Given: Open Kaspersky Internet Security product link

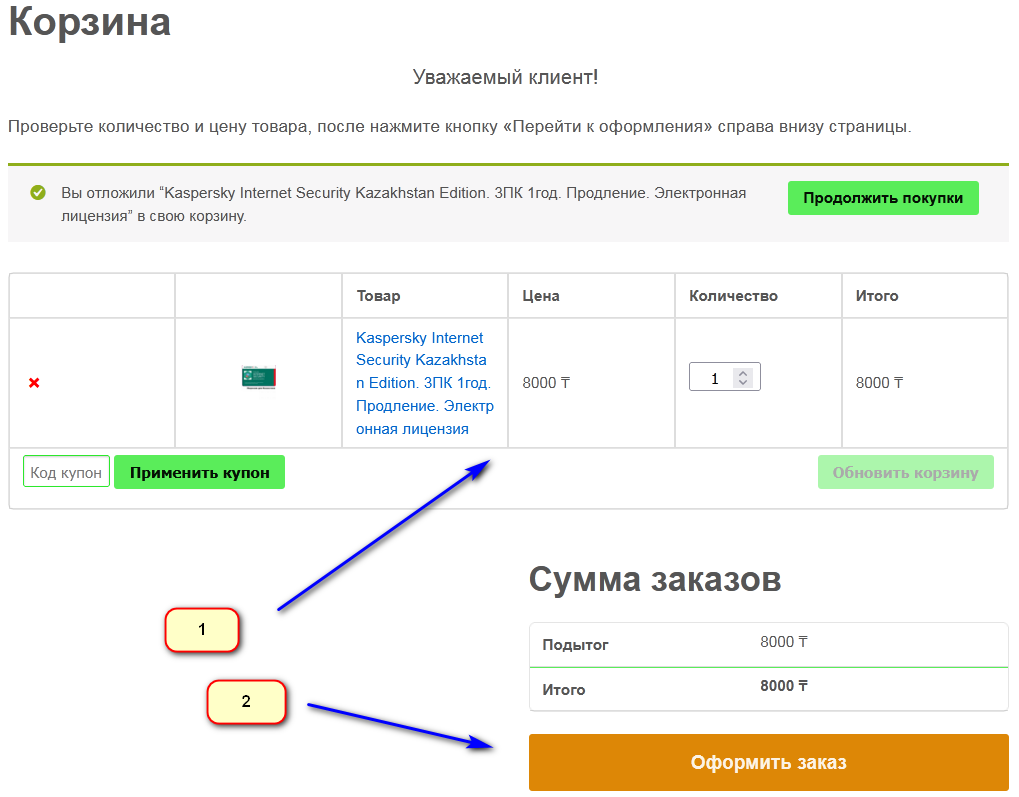Looking at the screenshot, I should [424, 383].
